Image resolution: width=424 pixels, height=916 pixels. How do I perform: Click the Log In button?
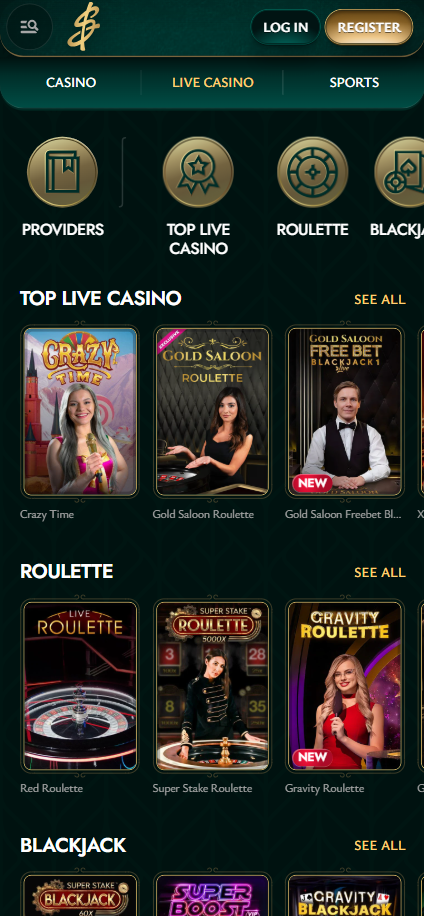coord(285,27)
